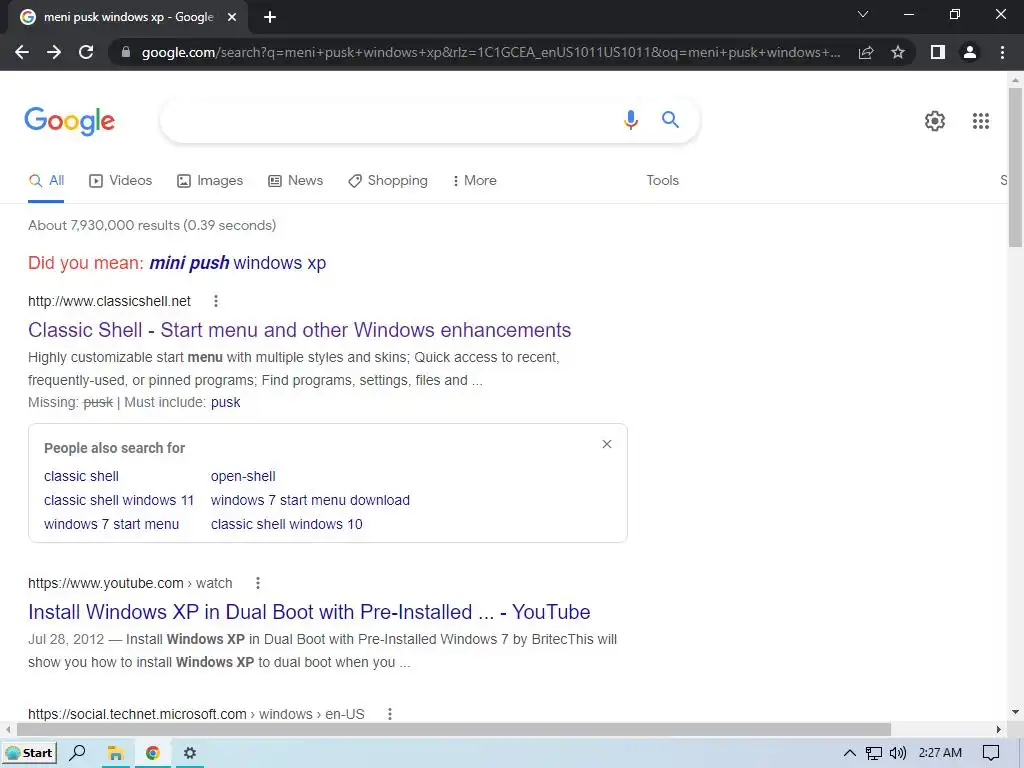1024x768 pixels.
Task: Open Chrome's three-dot main menu
Action: point(1002,52)
